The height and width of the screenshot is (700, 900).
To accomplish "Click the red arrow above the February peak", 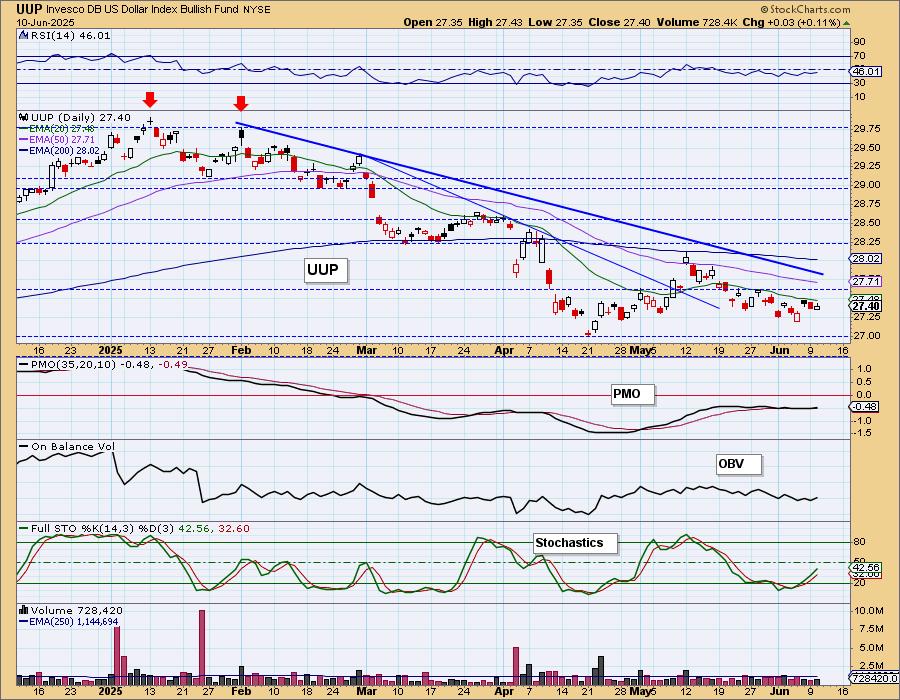I will pos(241,104).
